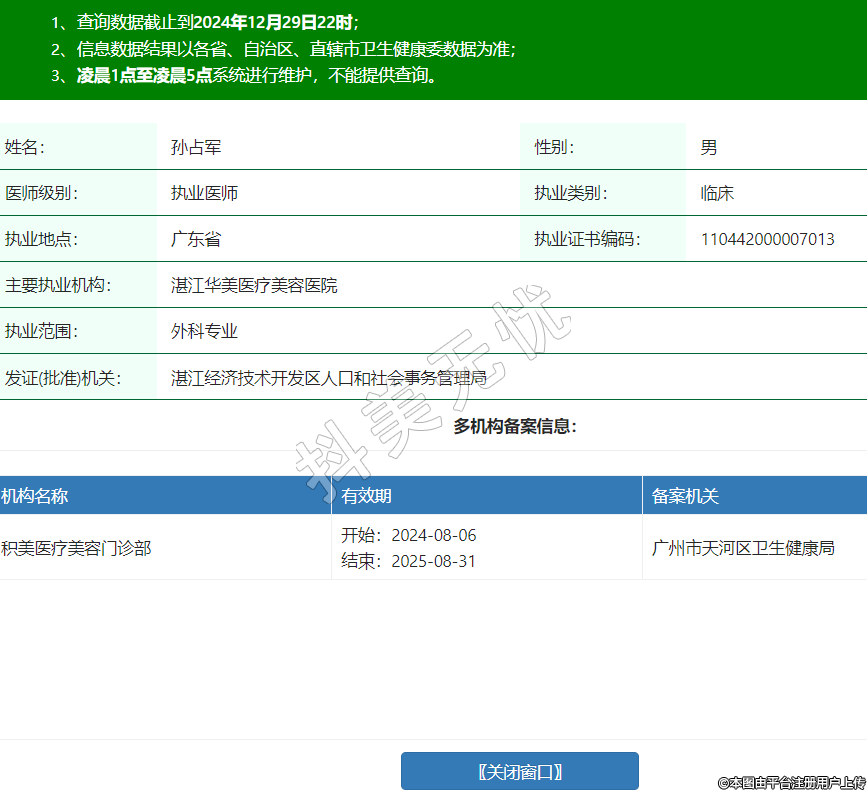Select the name value 孙占军
867x790 pixels.
click(x=196, y=148)
